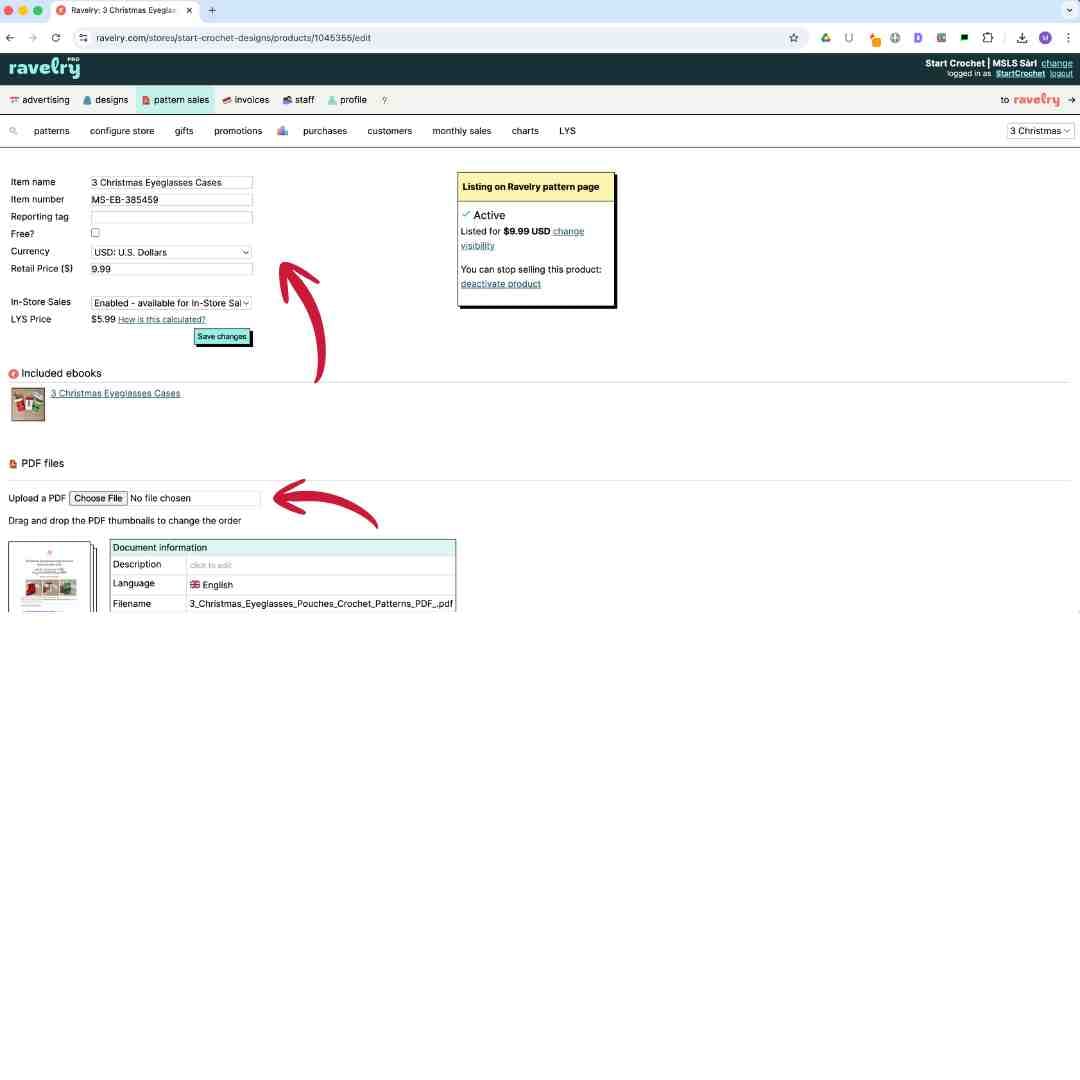Expand the 3 Christmas selector at top right
Image resolution: width=1080 pixels, height=1080 pixels.
click(x=1040, y=130)
